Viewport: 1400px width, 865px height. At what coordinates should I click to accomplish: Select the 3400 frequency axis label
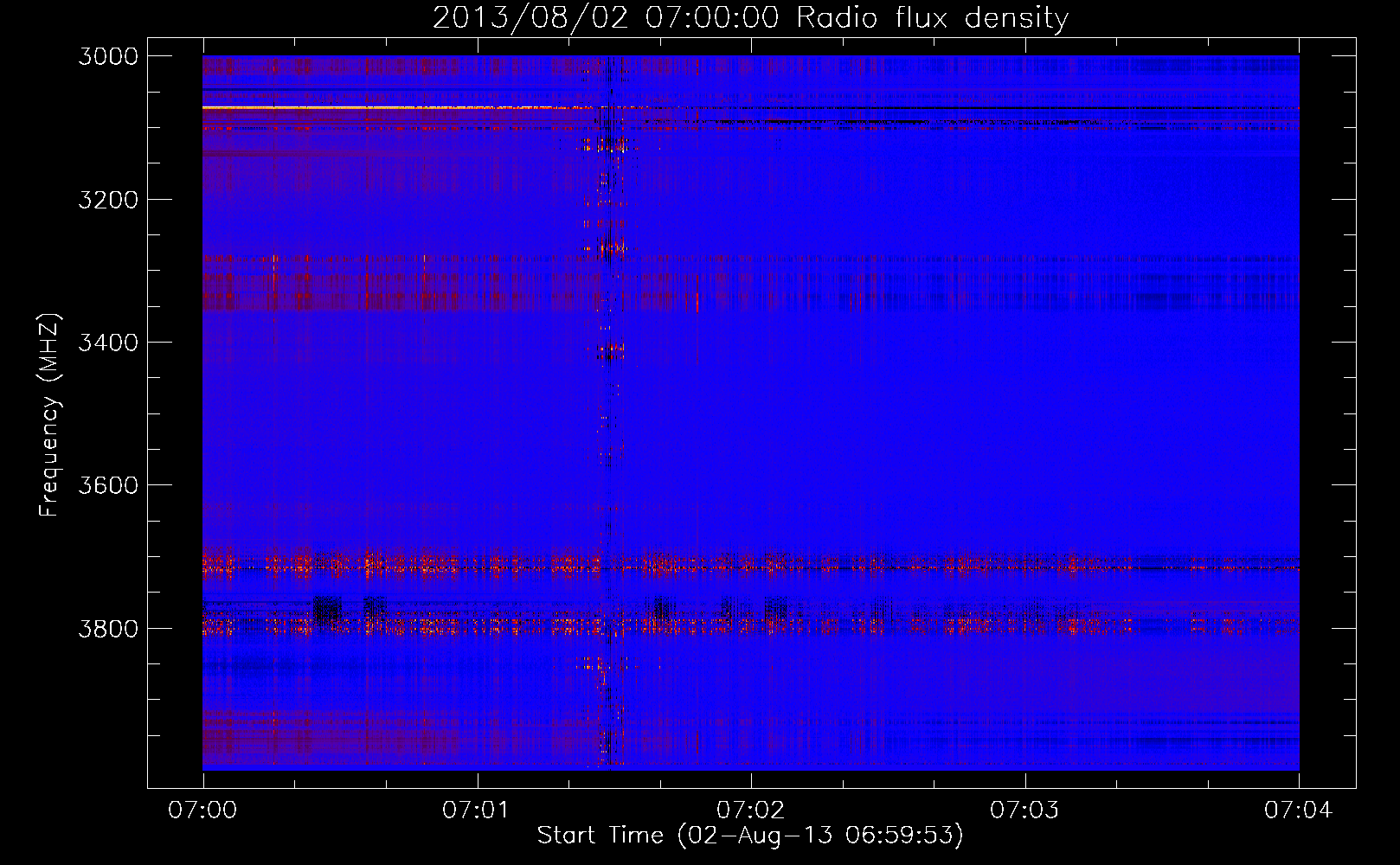pyautogui.click(x=108, y=343)
